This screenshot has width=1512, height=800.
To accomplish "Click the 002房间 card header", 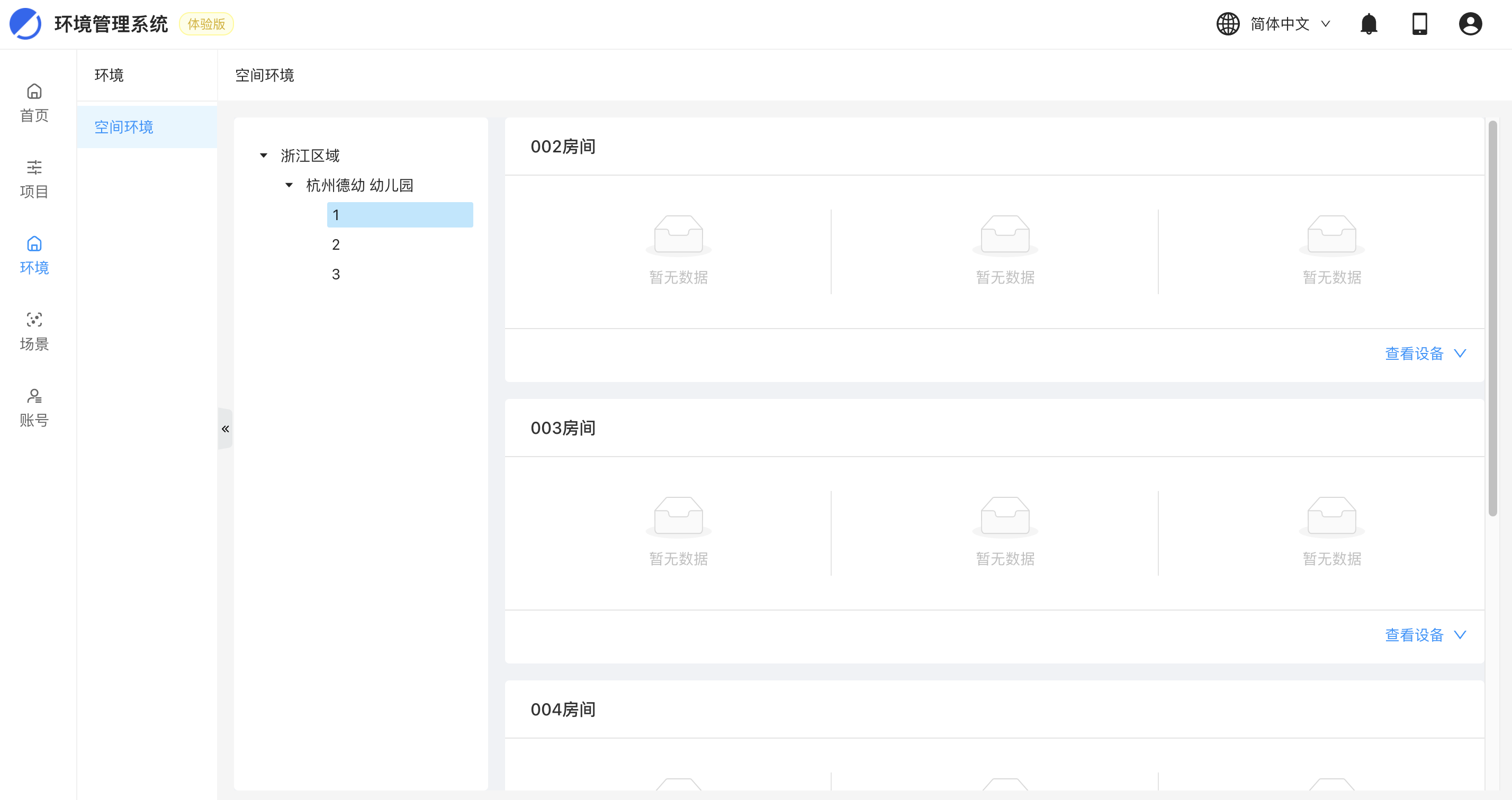I will click(x=994, y=147).
